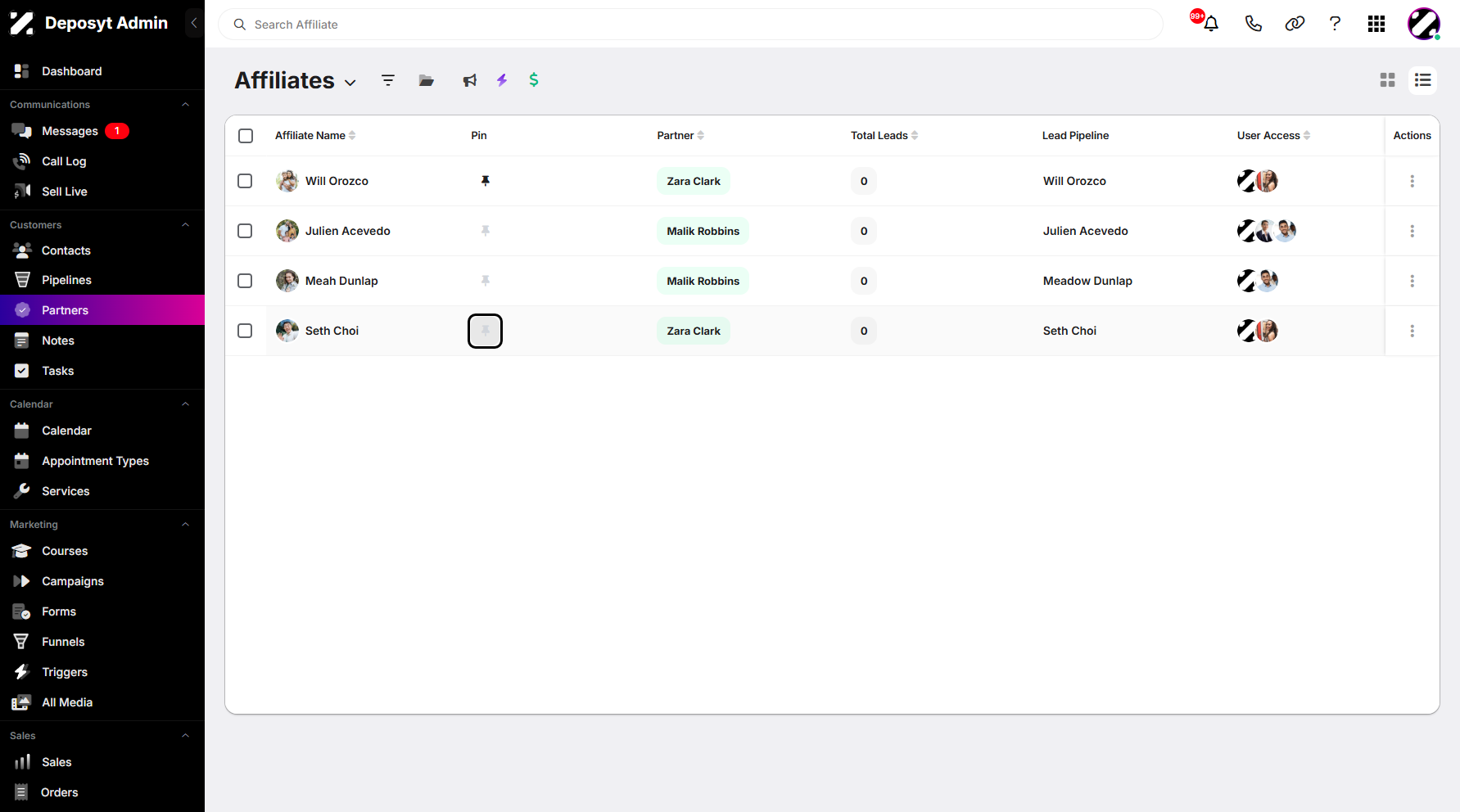Open the apps grid launcher
This screenshot has height=812, width=1460.
coord(1376,24)
